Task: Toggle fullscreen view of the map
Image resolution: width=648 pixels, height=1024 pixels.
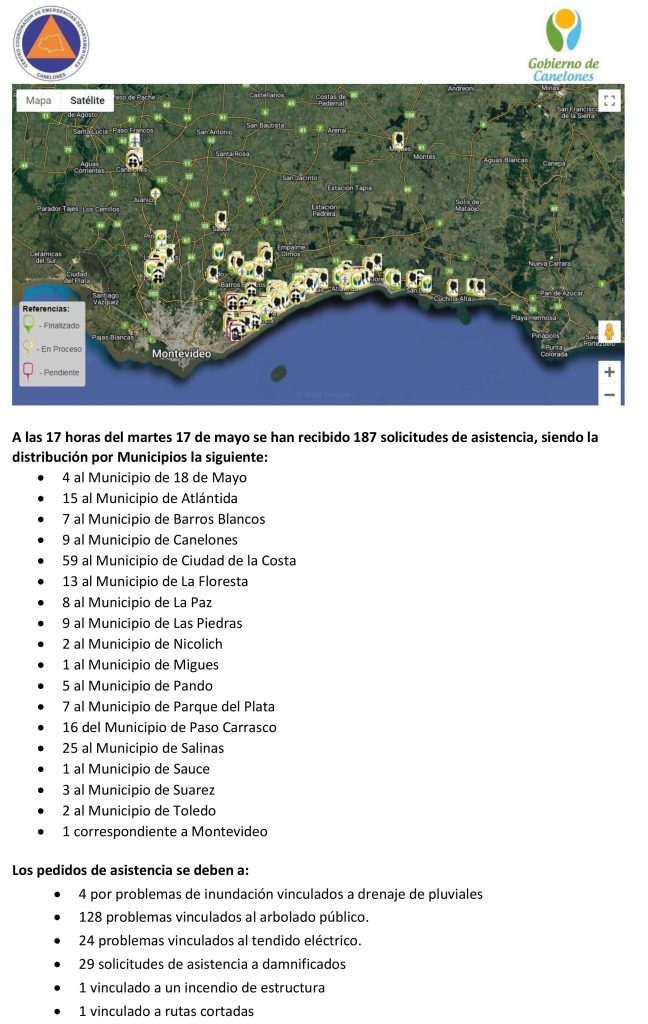Action: [x=609, y=101]
